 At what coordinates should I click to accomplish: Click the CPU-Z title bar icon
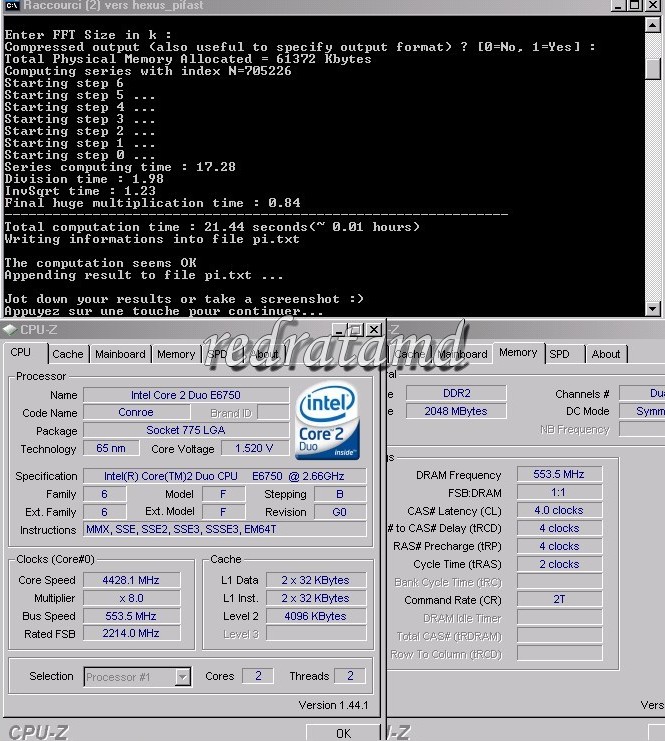9,329
